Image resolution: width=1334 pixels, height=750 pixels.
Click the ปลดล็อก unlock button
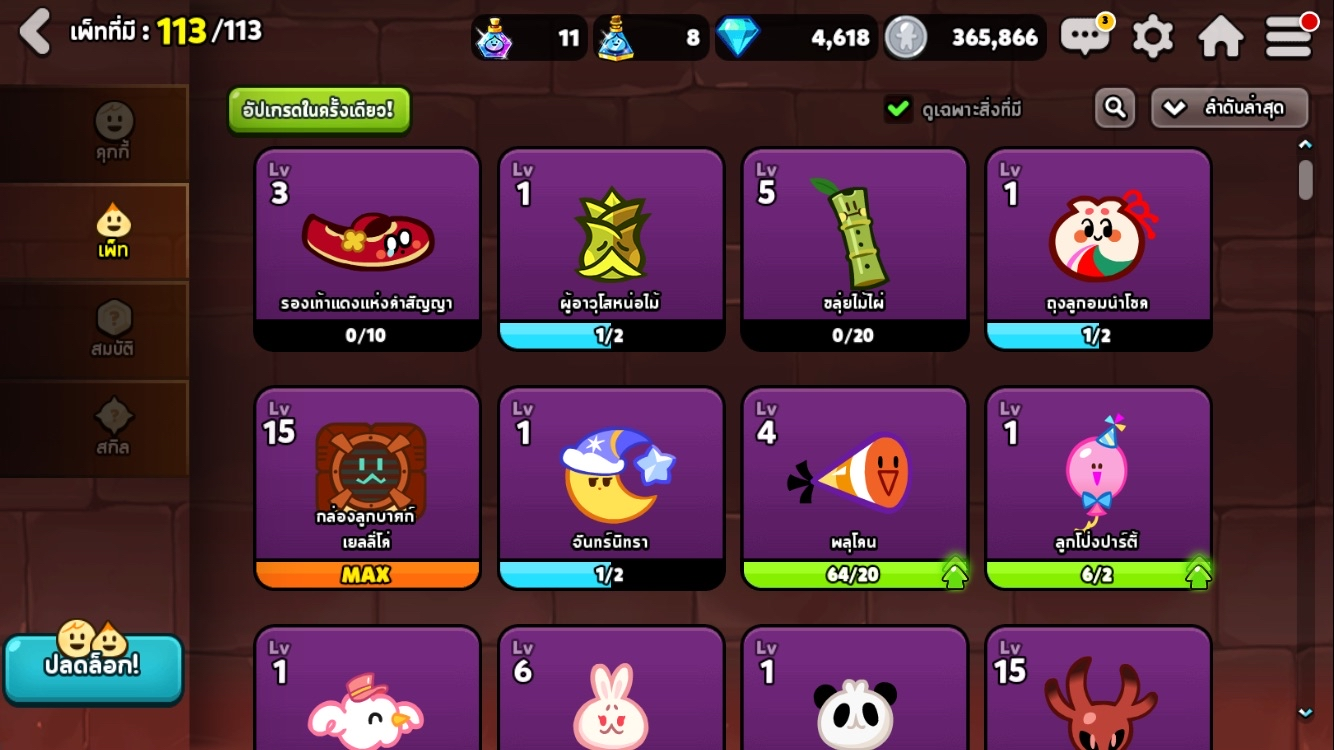[x=93, y=666]
